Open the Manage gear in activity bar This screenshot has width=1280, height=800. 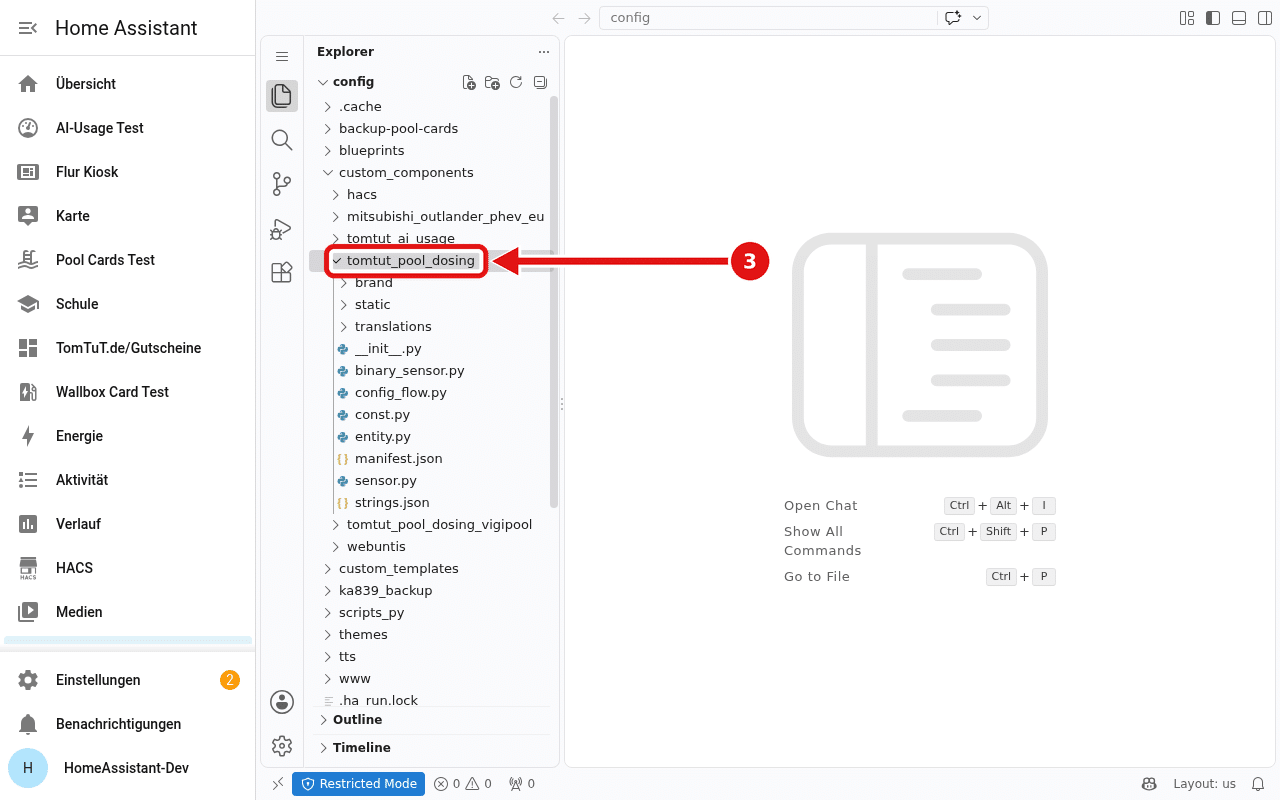pyautogui.click(x=282, y=746)
